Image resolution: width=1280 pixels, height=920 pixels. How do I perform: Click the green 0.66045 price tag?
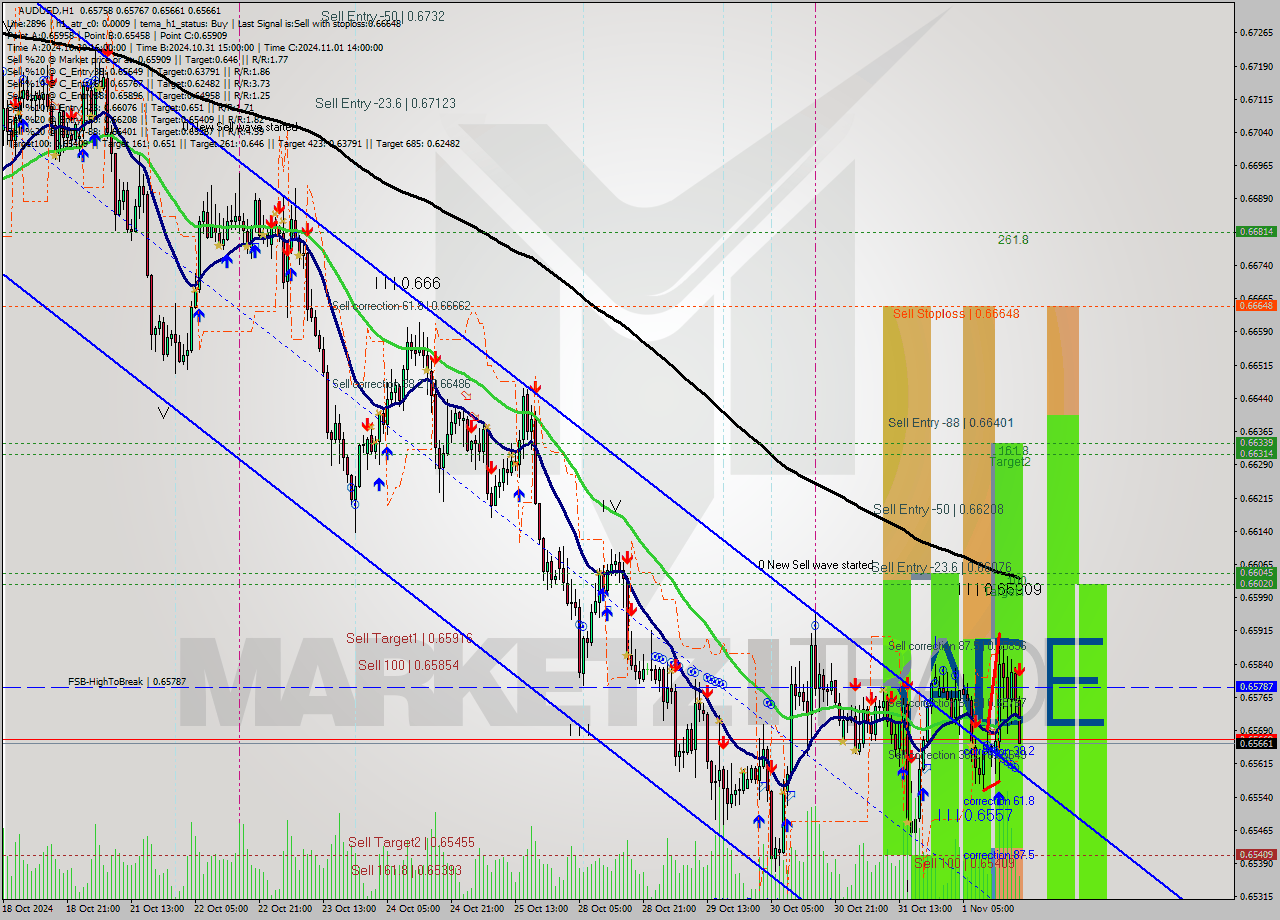tap(1255, 573)
